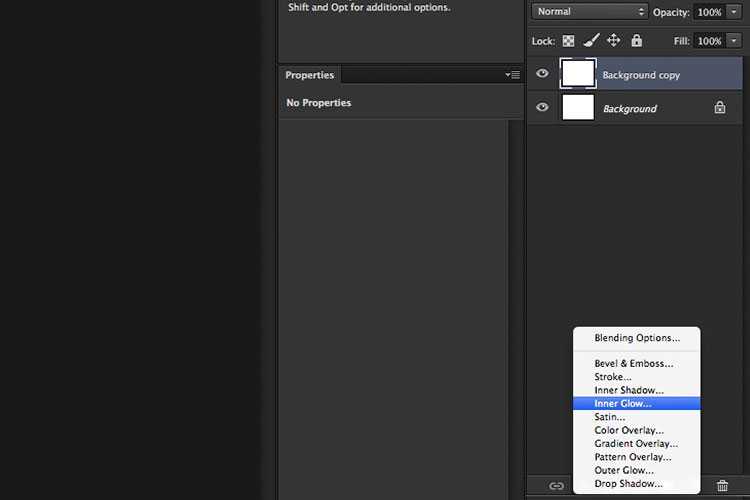Viewport: 750px width, 500px height.
Task: Hide the Background layer
Action: click(x=542, y=107)
